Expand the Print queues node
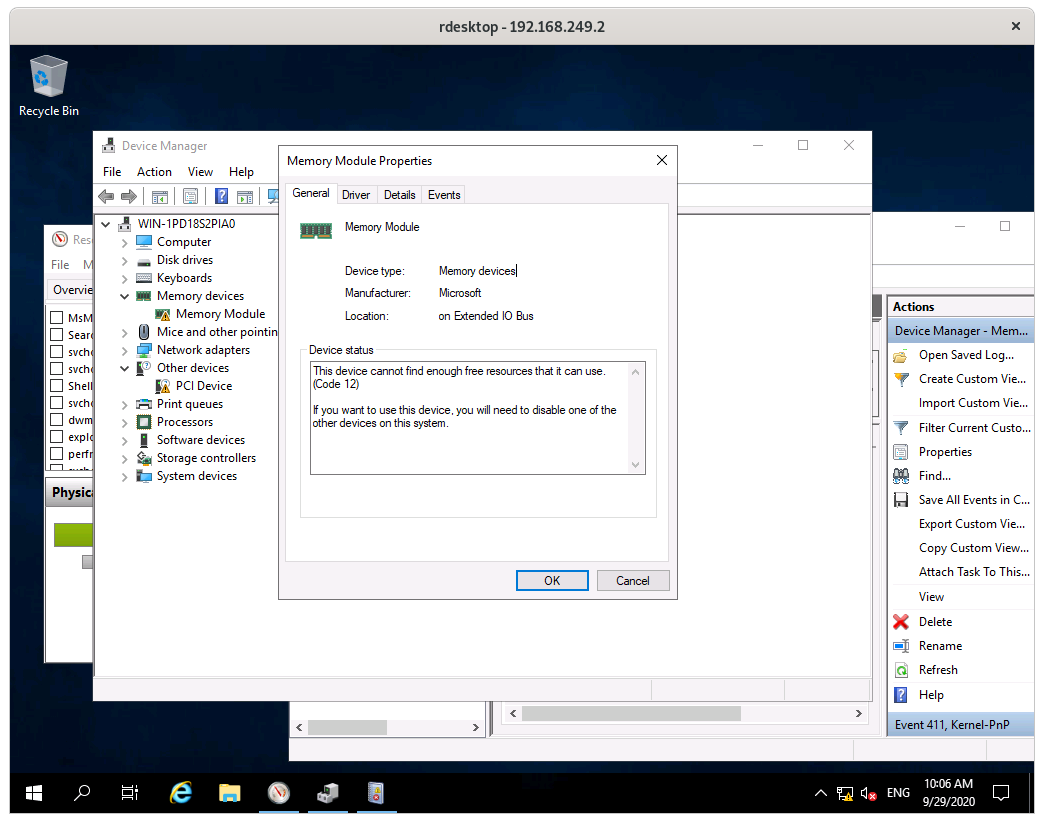This screenshot has height=823, width=1044. [125, 403]
